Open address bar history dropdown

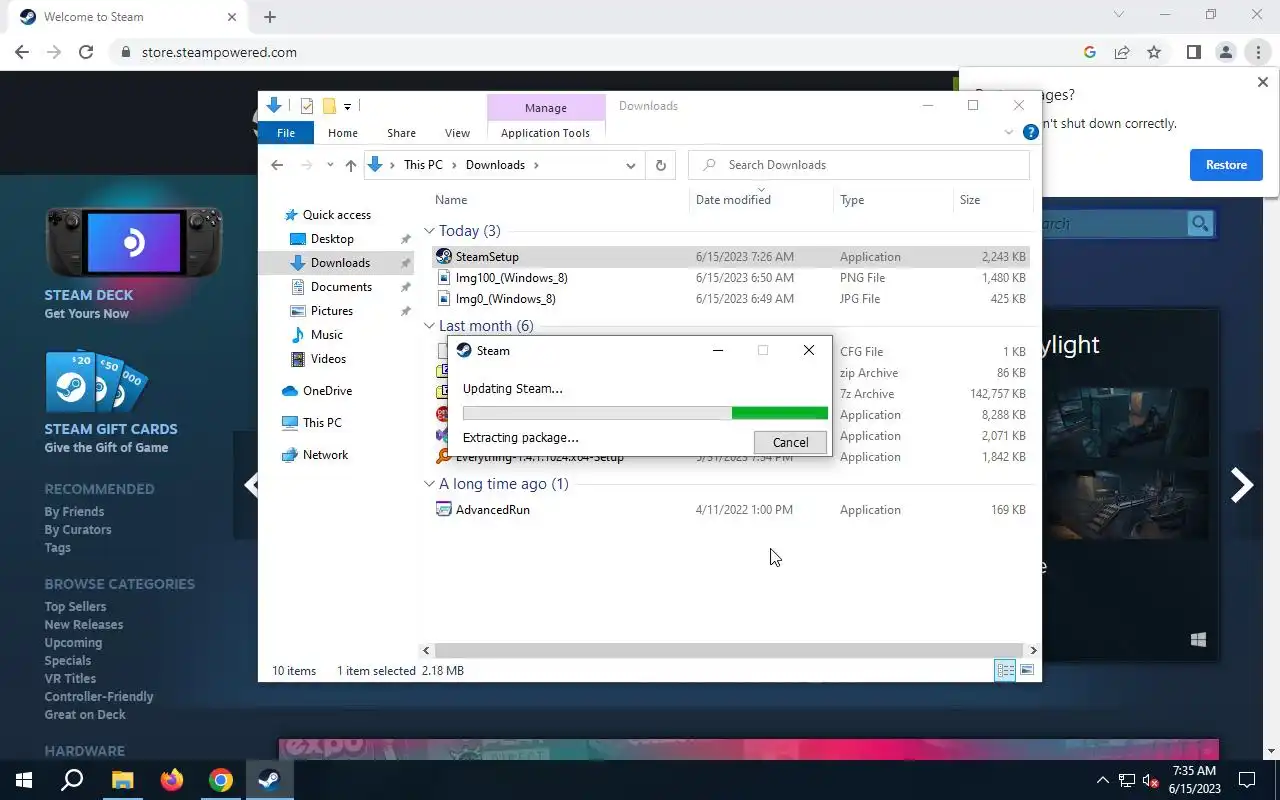[630, 165]
